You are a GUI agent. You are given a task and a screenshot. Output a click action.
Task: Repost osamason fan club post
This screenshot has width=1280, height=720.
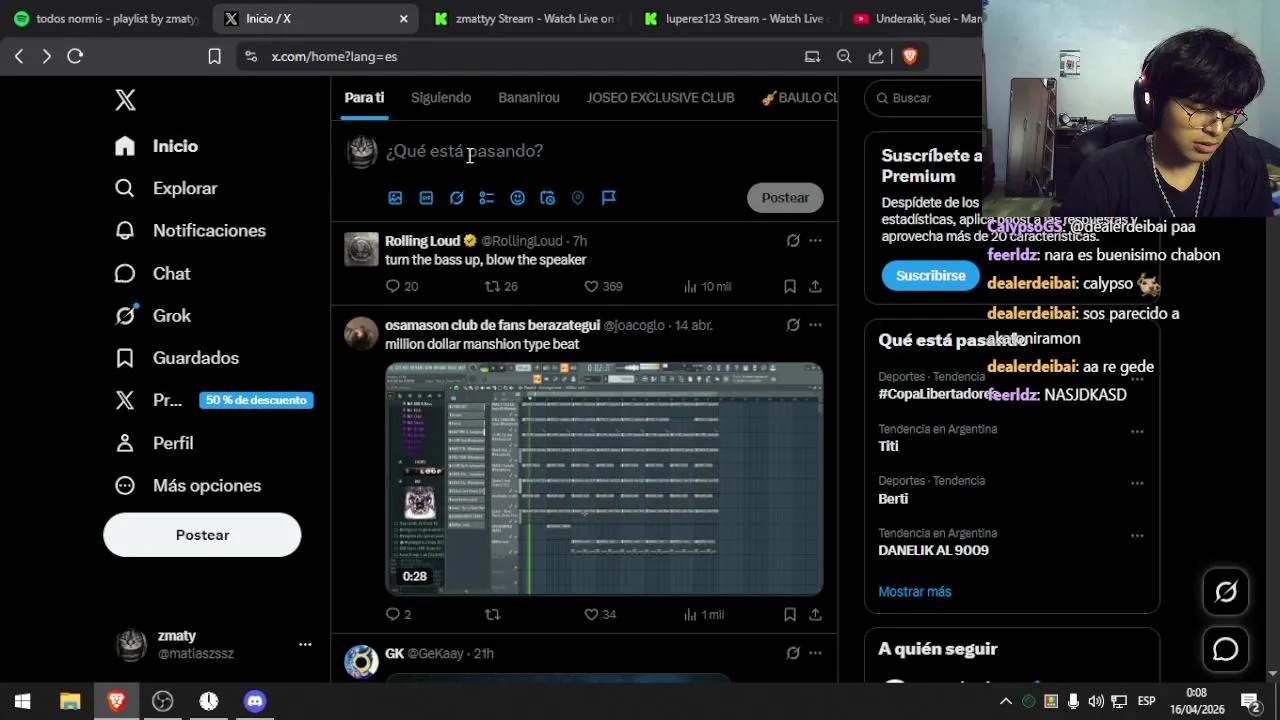492,614
